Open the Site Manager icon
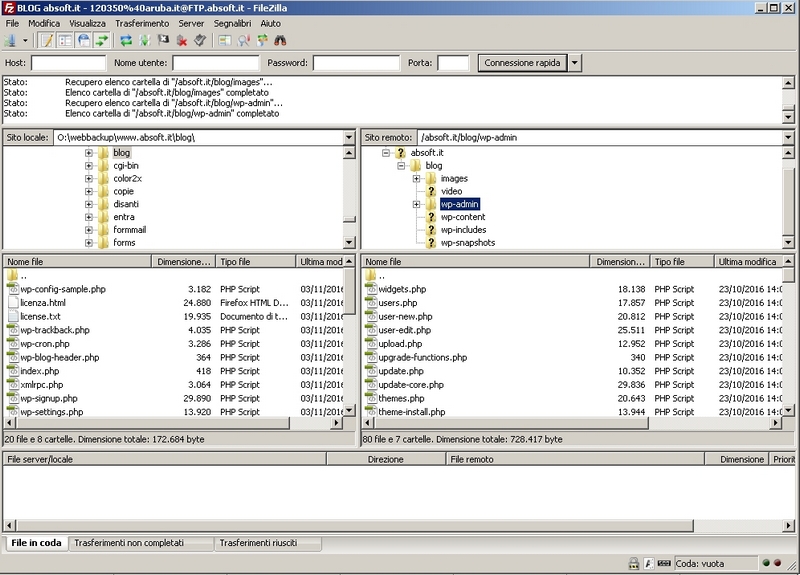Viewport: 800px width, 575px height. [x=10, y=40]
